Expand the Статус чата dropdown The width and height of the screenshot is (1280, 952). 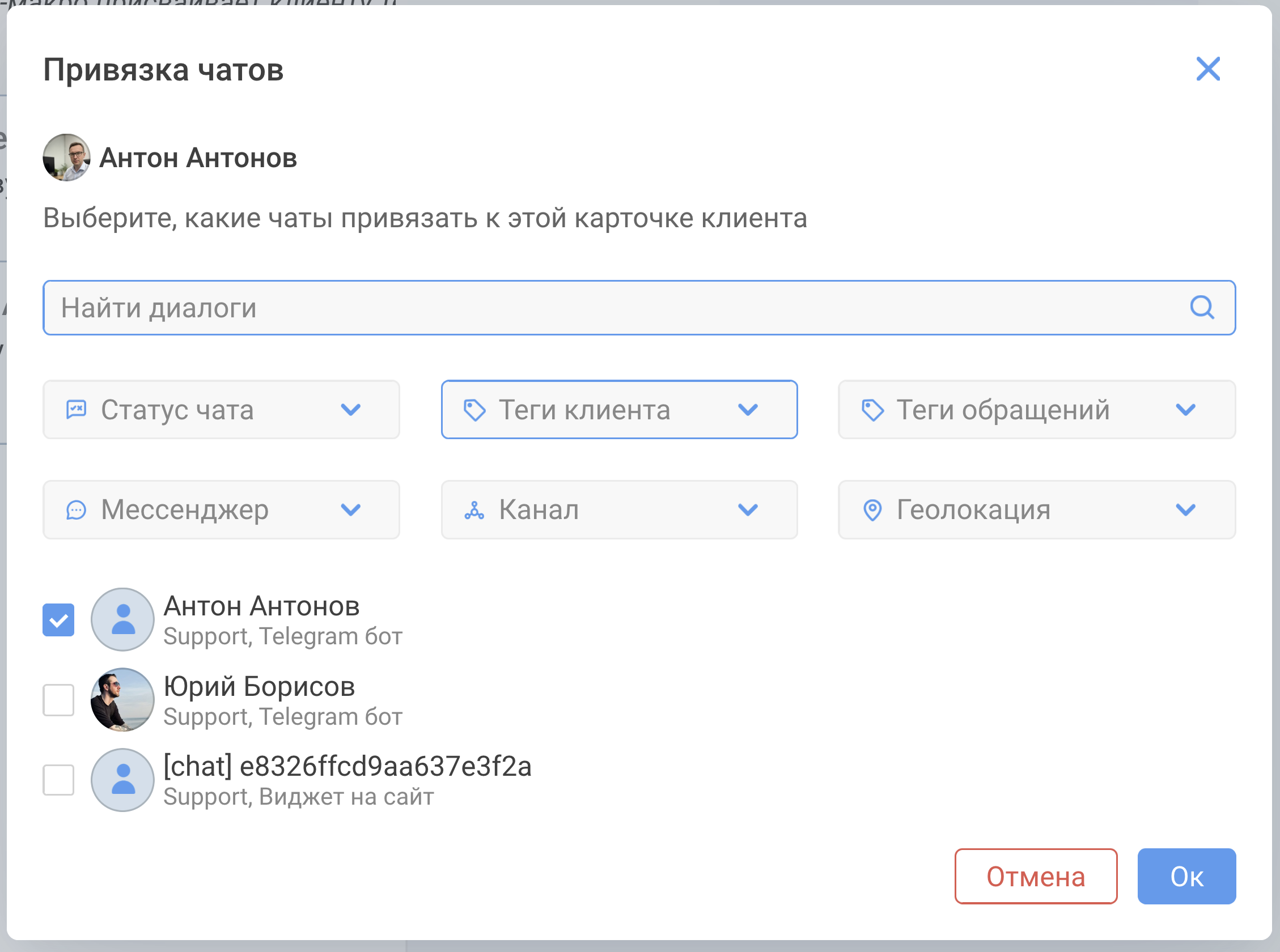tap(350, 410)
